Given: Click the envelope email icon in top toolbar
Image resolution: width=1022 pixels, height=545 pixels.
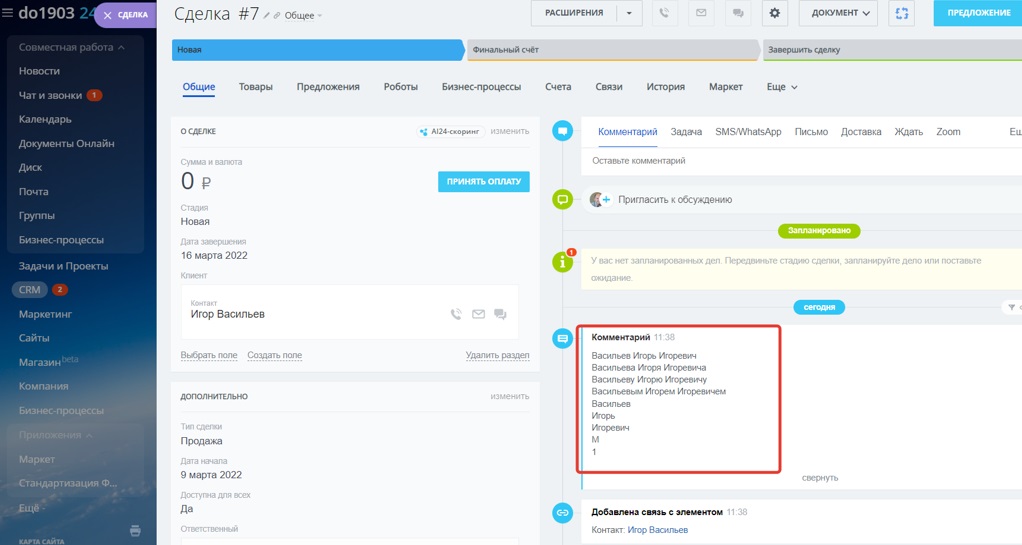Looking at the screenshot, I should tap(701, 13).
